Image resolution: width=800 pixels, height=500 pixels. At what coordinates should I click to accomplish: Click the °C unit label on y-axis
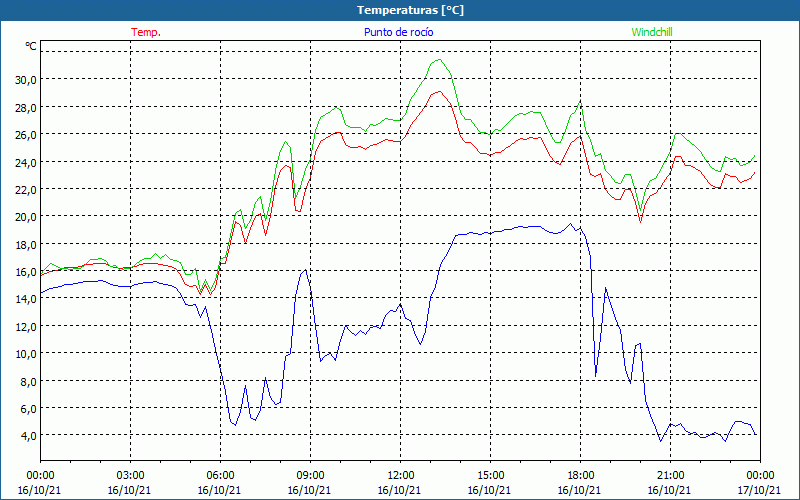31,46
